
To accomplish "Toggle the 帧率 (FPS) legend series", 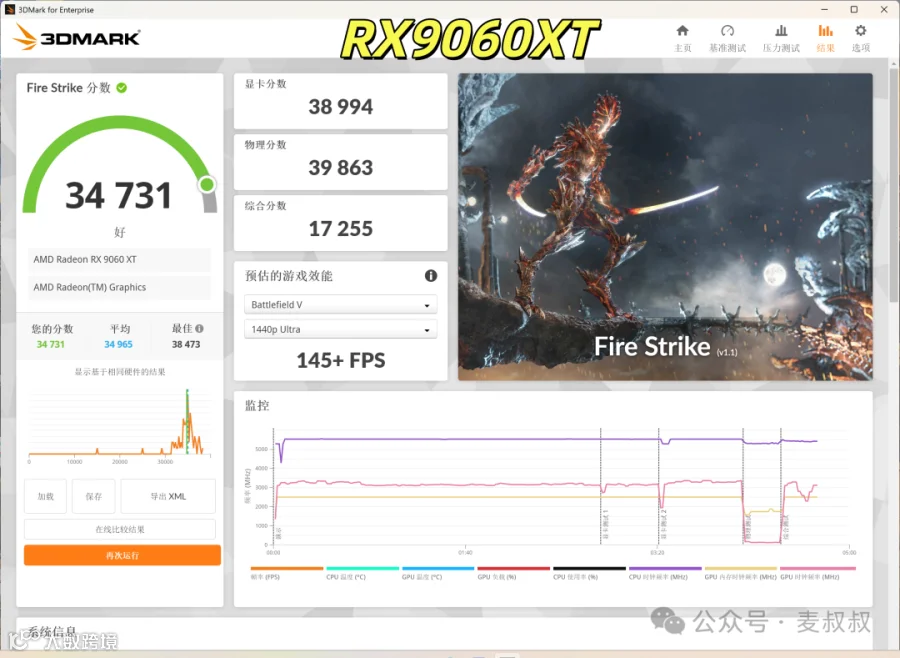I will pyautogui.click(x=286, y=573).
